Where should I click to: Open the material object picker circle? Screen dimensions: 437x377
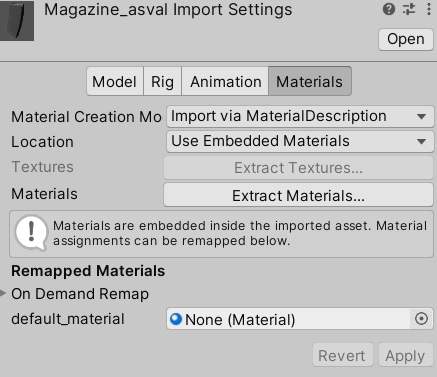coord(421,319)
